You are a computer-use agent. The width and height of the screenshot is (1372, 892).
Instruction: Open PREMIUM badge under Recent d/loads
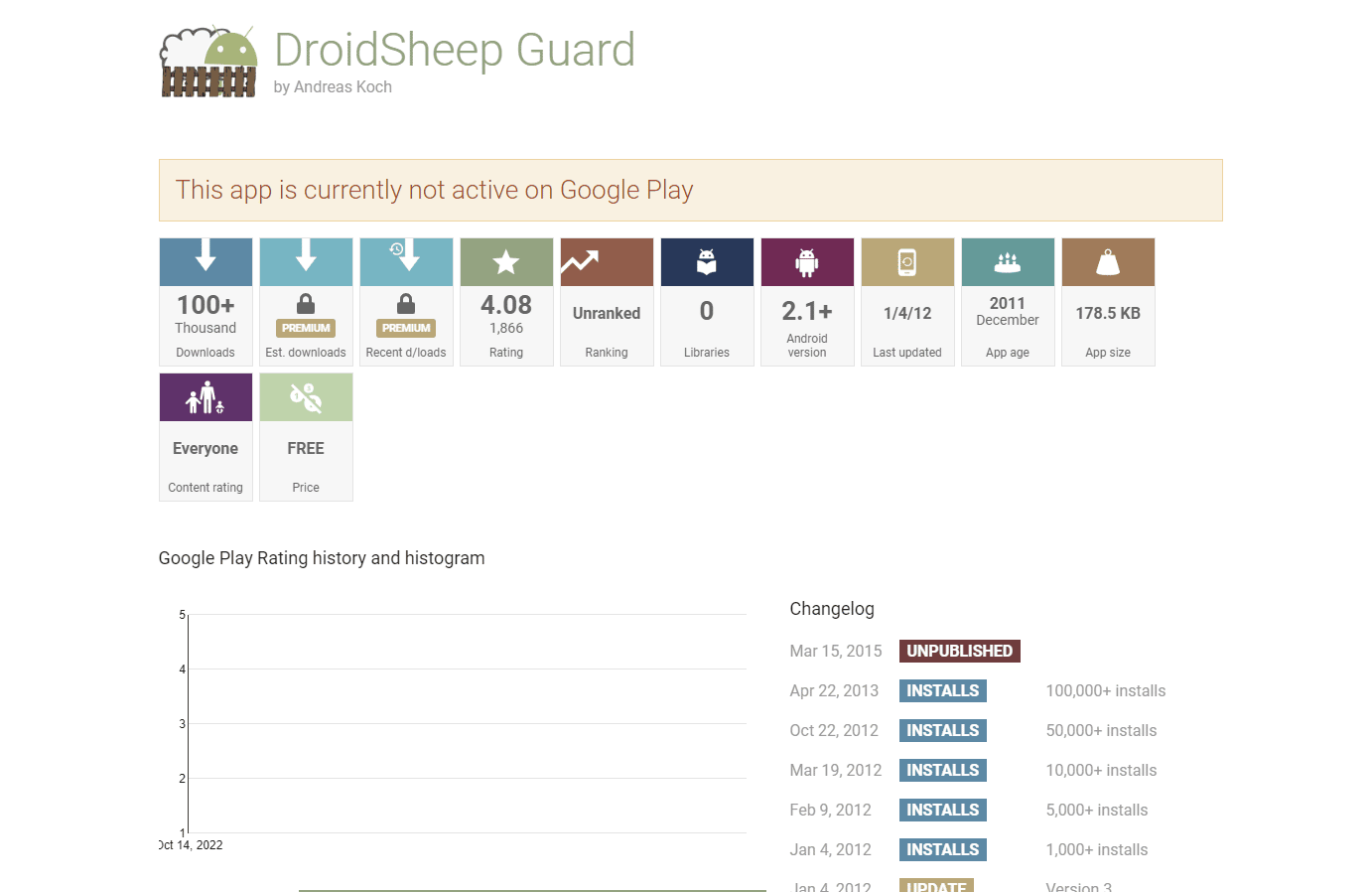coord(406,328)
